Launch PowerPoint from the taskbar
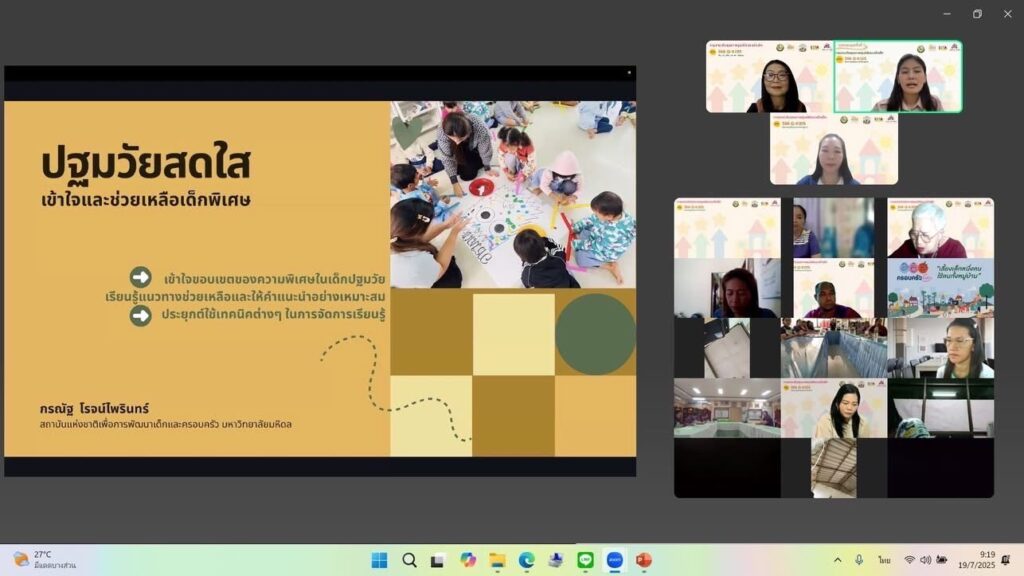Image resolution: width=1024 pixels, height=576 pixels. (x=644, y=560)
